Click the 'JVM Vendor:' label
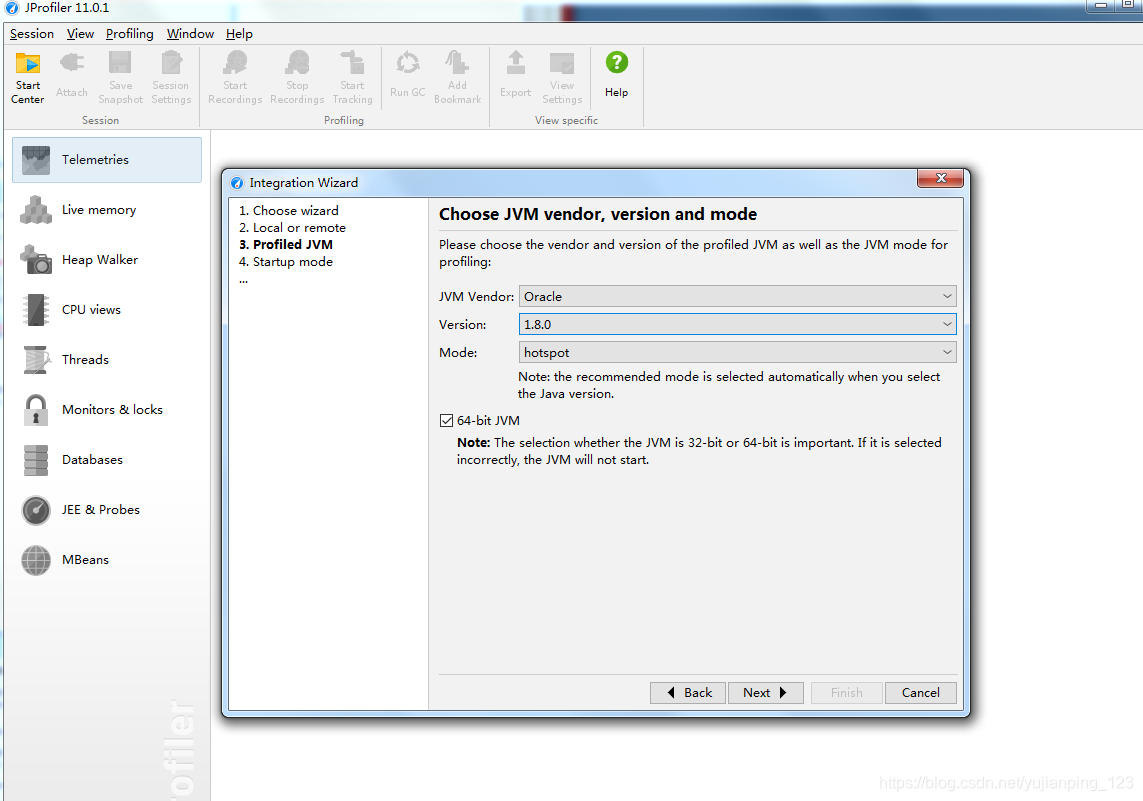 point(476,297)
